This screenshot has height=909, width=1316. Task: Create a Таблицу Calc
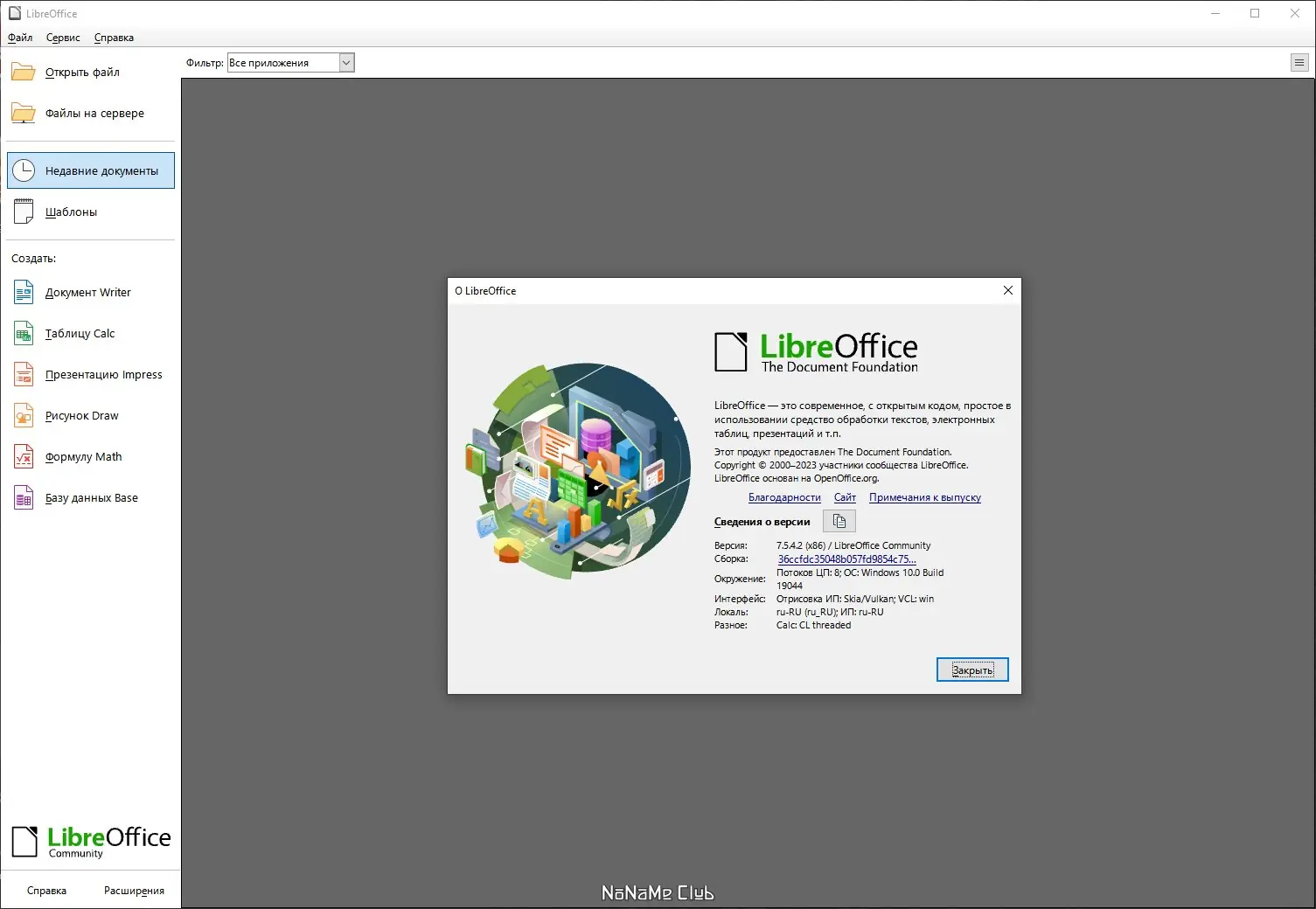(80, 333)
